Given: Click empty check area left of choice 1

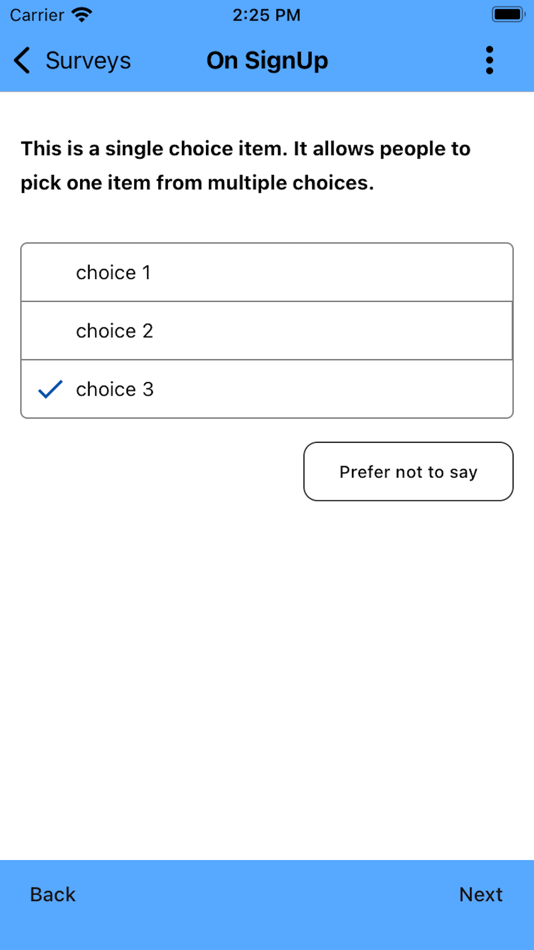Looking at the screenshot, I should (50, 273).
